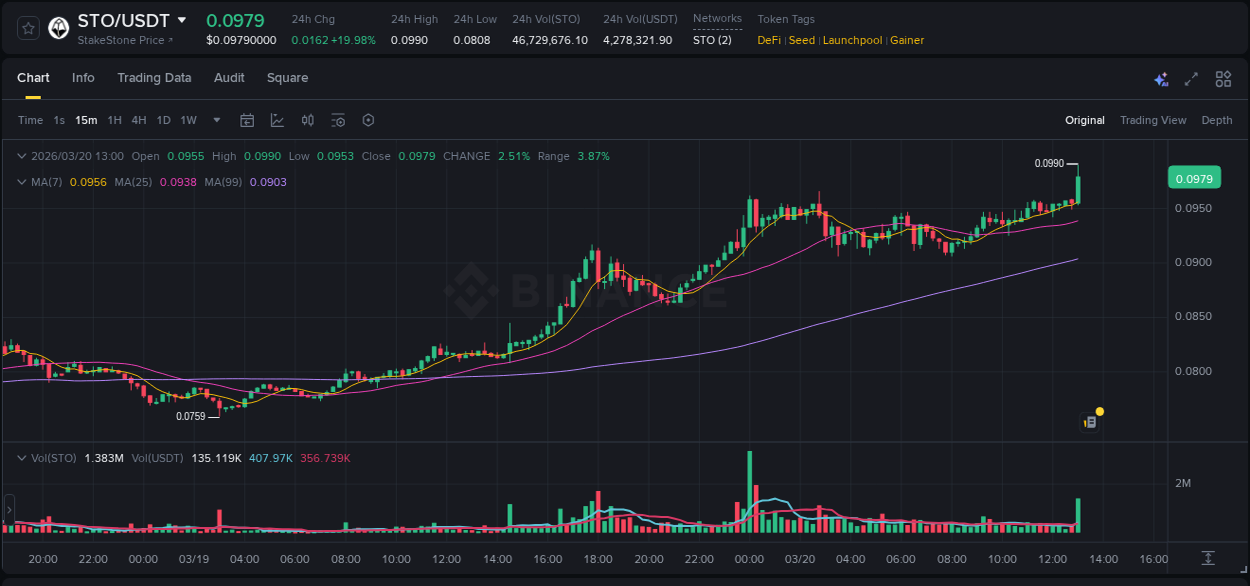1250x586 pixels.
Task: Open the extra timeframes dropdown arrow
Action: point(215,120)
